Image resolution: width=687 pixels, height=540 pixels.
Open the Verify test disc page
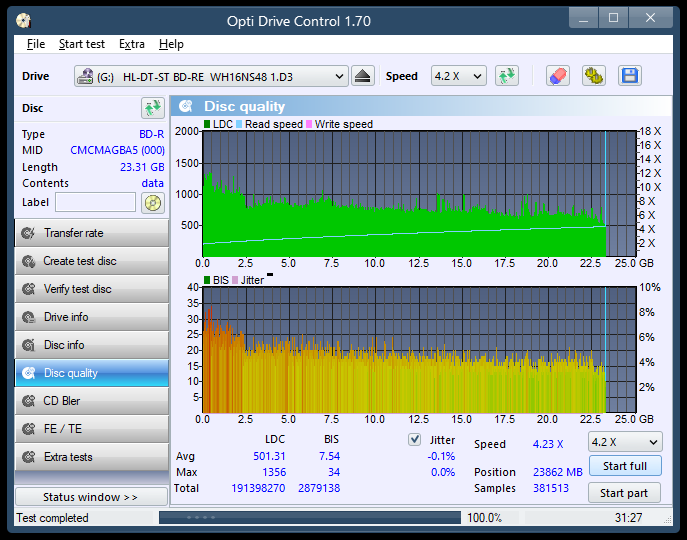click(92, 289)
